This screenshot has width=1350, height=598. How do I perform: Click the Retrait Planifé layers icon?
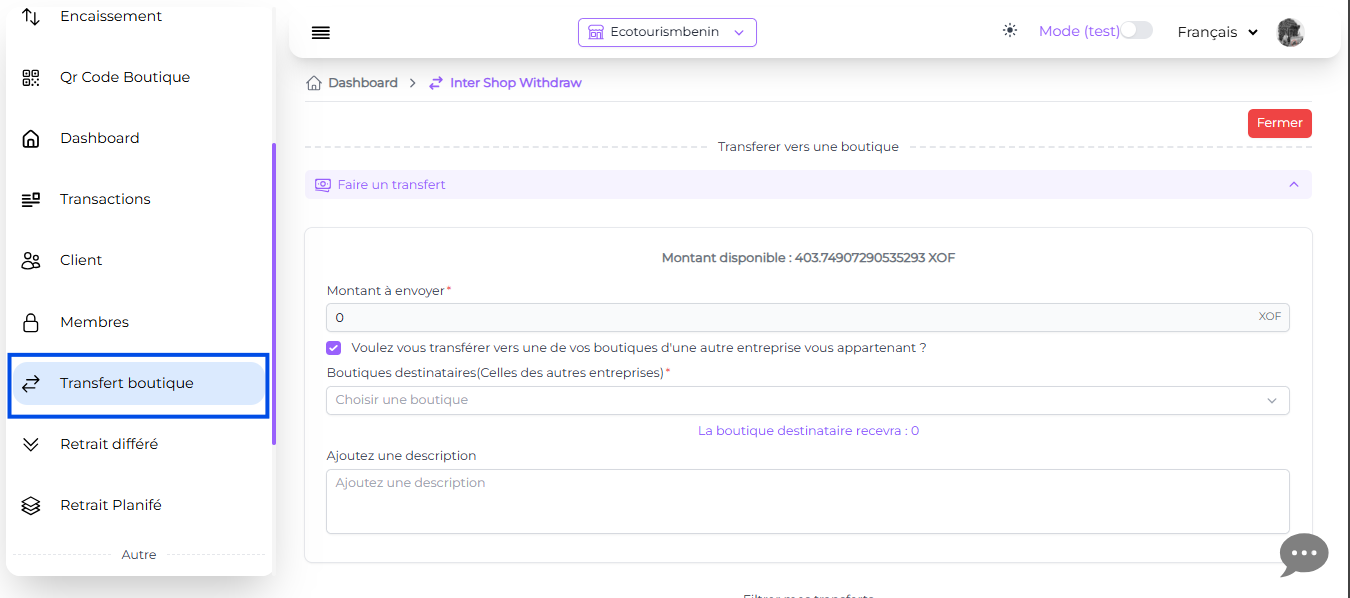point(31,505)
